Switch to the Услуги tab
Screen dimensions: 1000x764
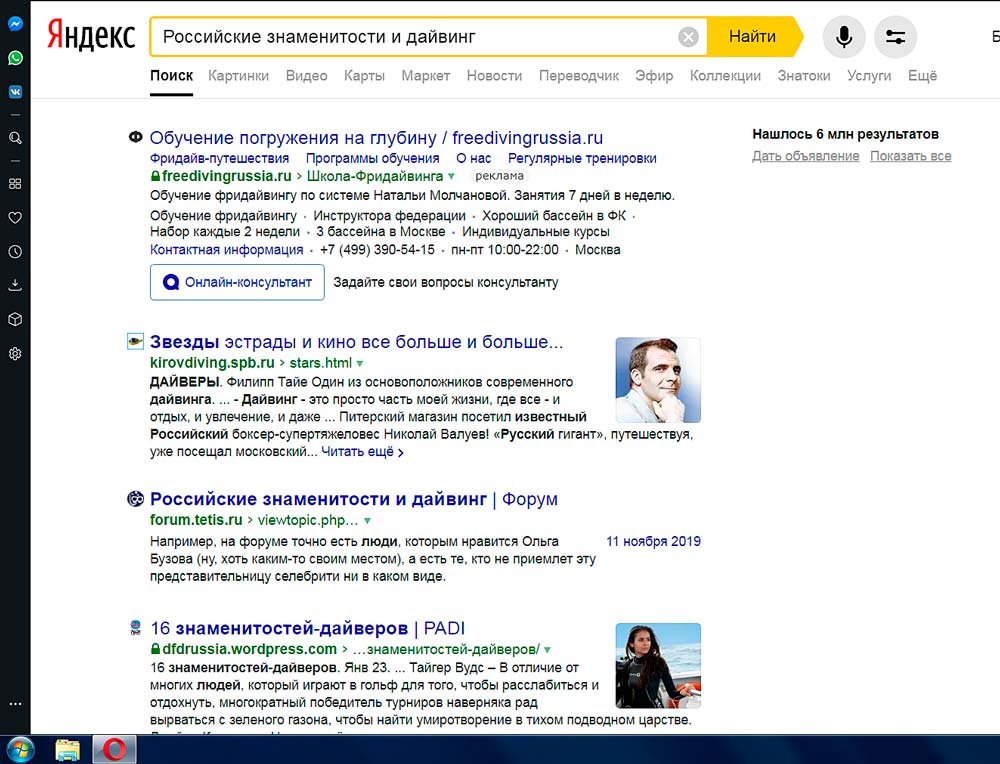pyautogui.click(x=869, y=76)
